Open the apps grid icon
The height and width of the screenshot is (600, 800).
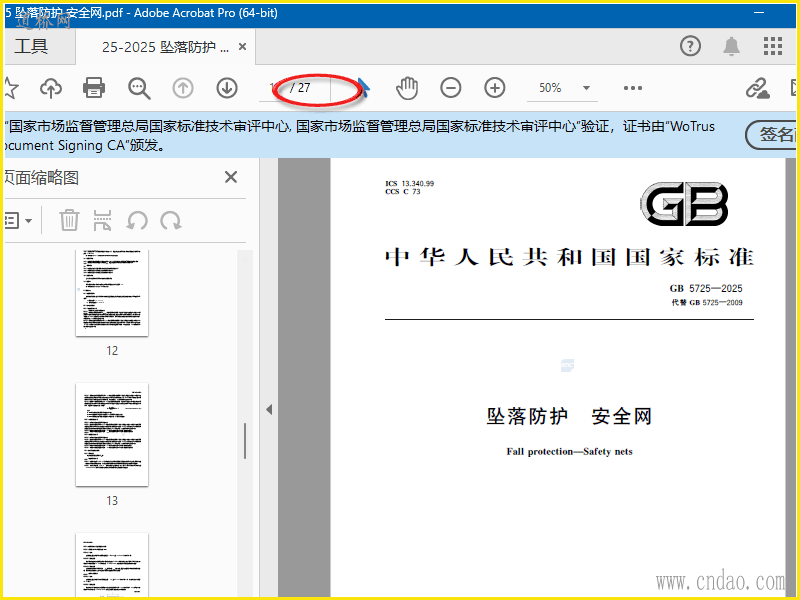click(773, 46)
